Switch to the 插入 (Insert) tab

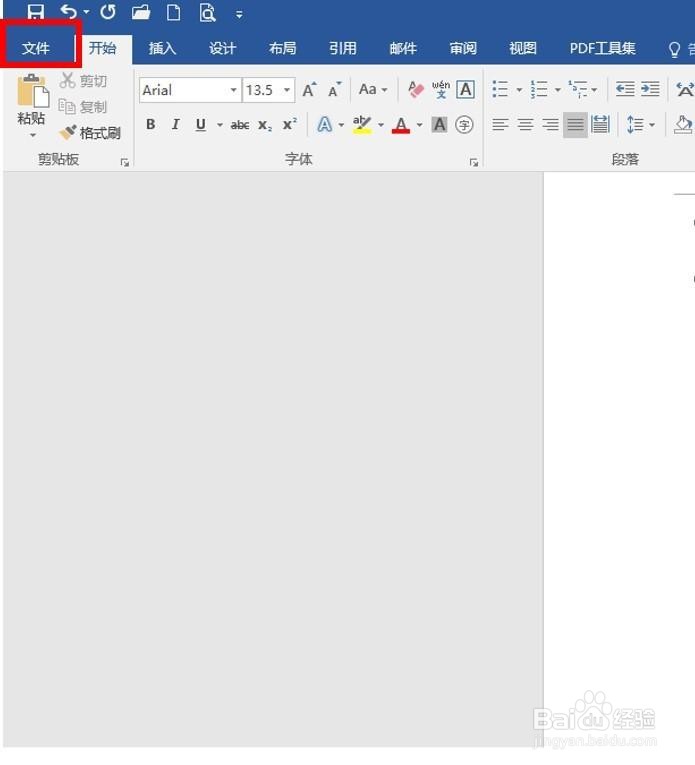point(162,48)
